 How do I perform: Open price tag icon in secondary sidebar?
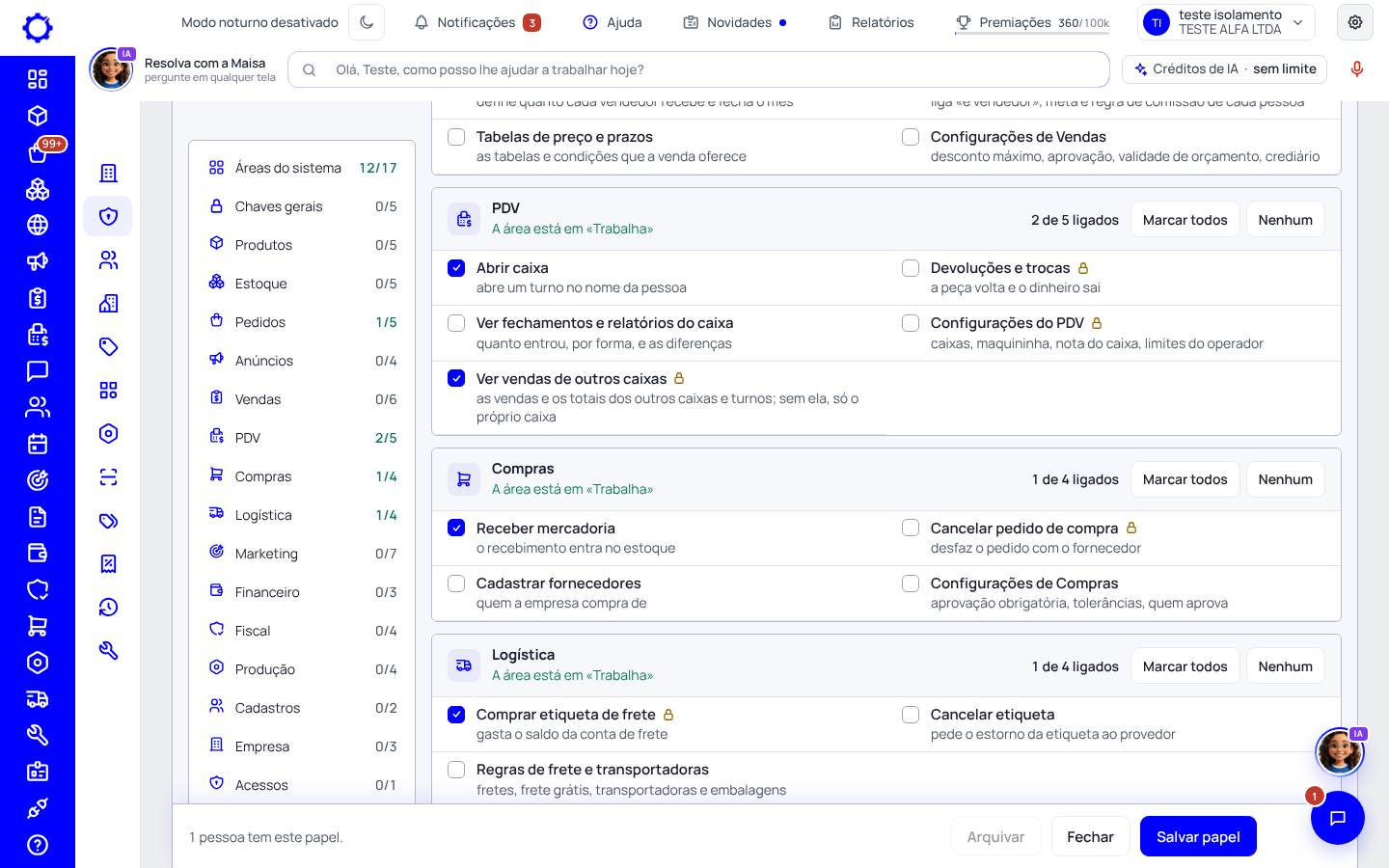(x=108, y=346)
